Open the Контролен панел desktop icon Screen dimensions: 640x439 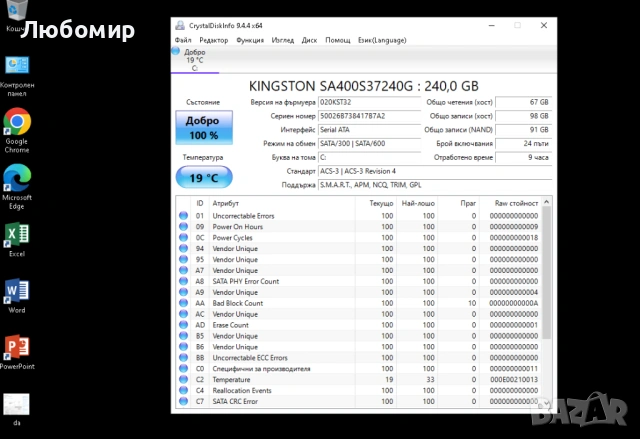click(17, 76)
